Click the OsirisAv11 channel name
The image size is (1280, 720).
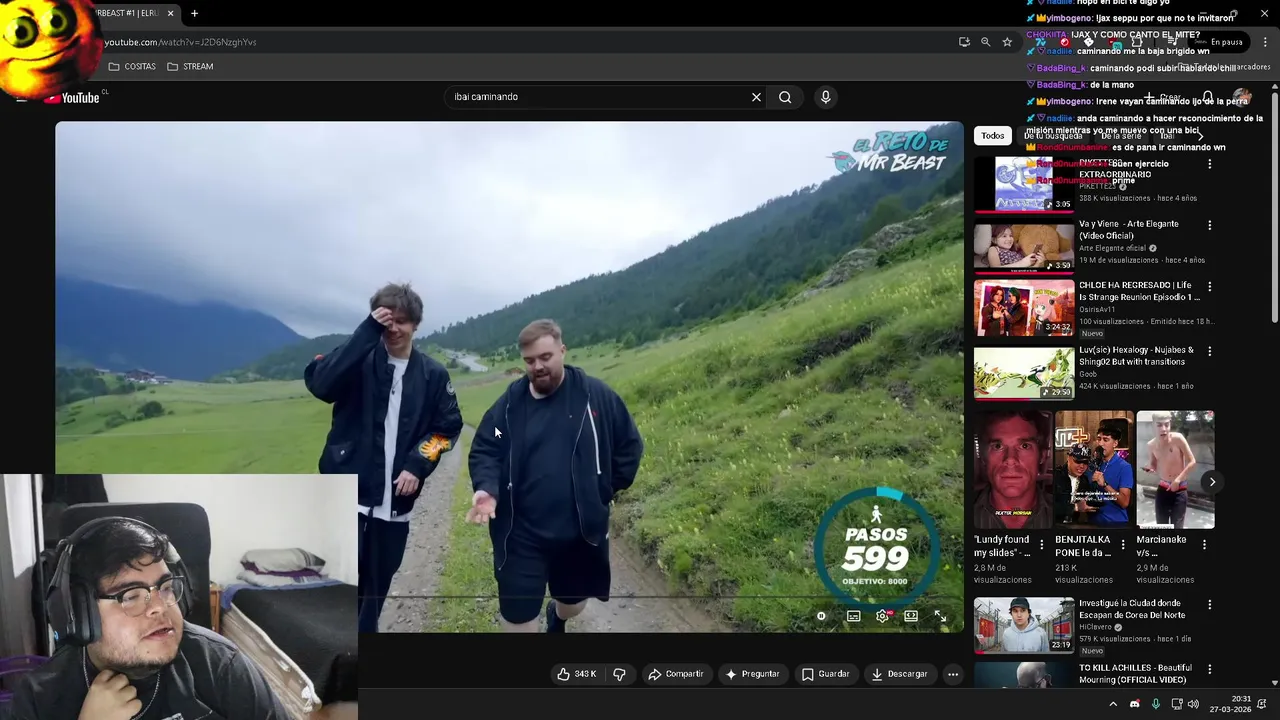pos(1097,310)
